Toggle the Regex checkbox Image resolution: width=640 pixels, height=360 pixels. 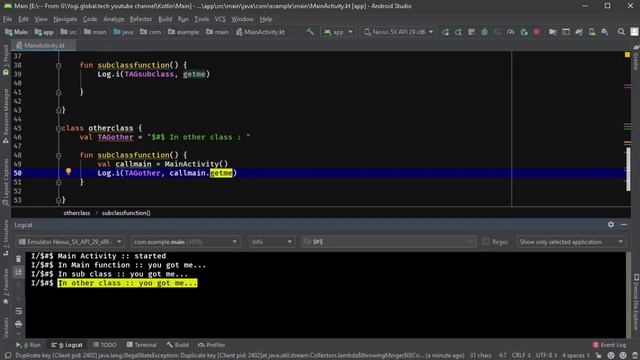click(486, 242)
